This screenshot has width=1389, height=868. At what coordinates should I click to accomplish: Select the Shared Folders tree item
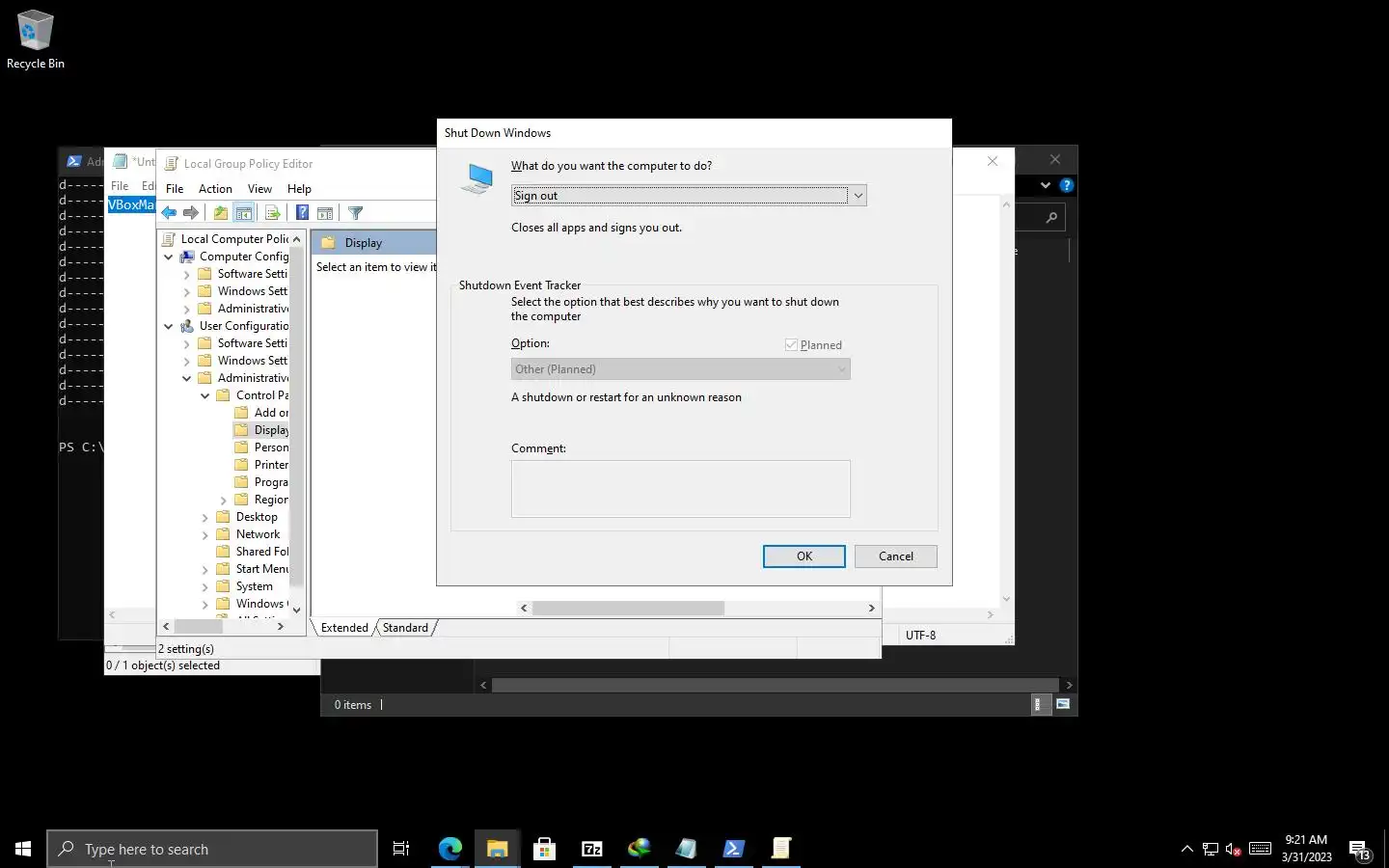point(252,552)
